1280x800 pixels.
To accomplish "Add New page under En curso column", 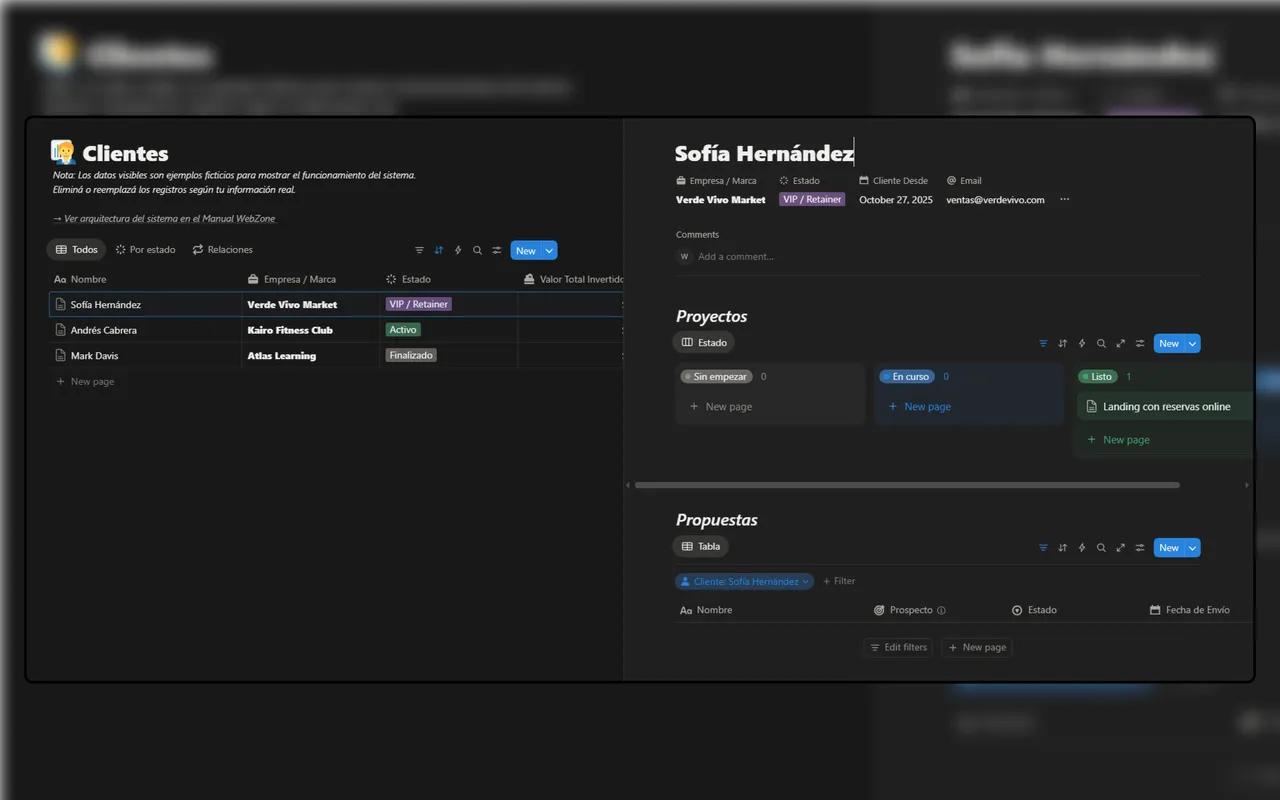I will (920, 407).
